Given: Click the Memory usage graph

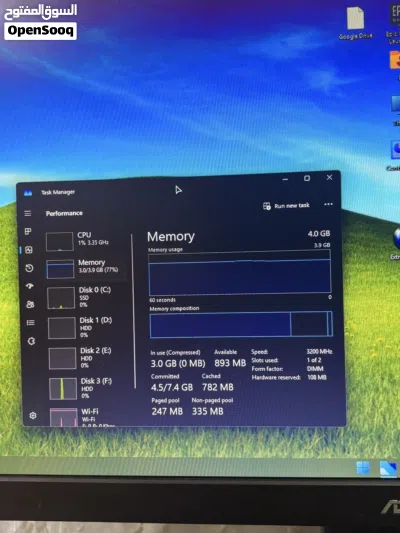Looking at the screenshot, I should 240,272.
